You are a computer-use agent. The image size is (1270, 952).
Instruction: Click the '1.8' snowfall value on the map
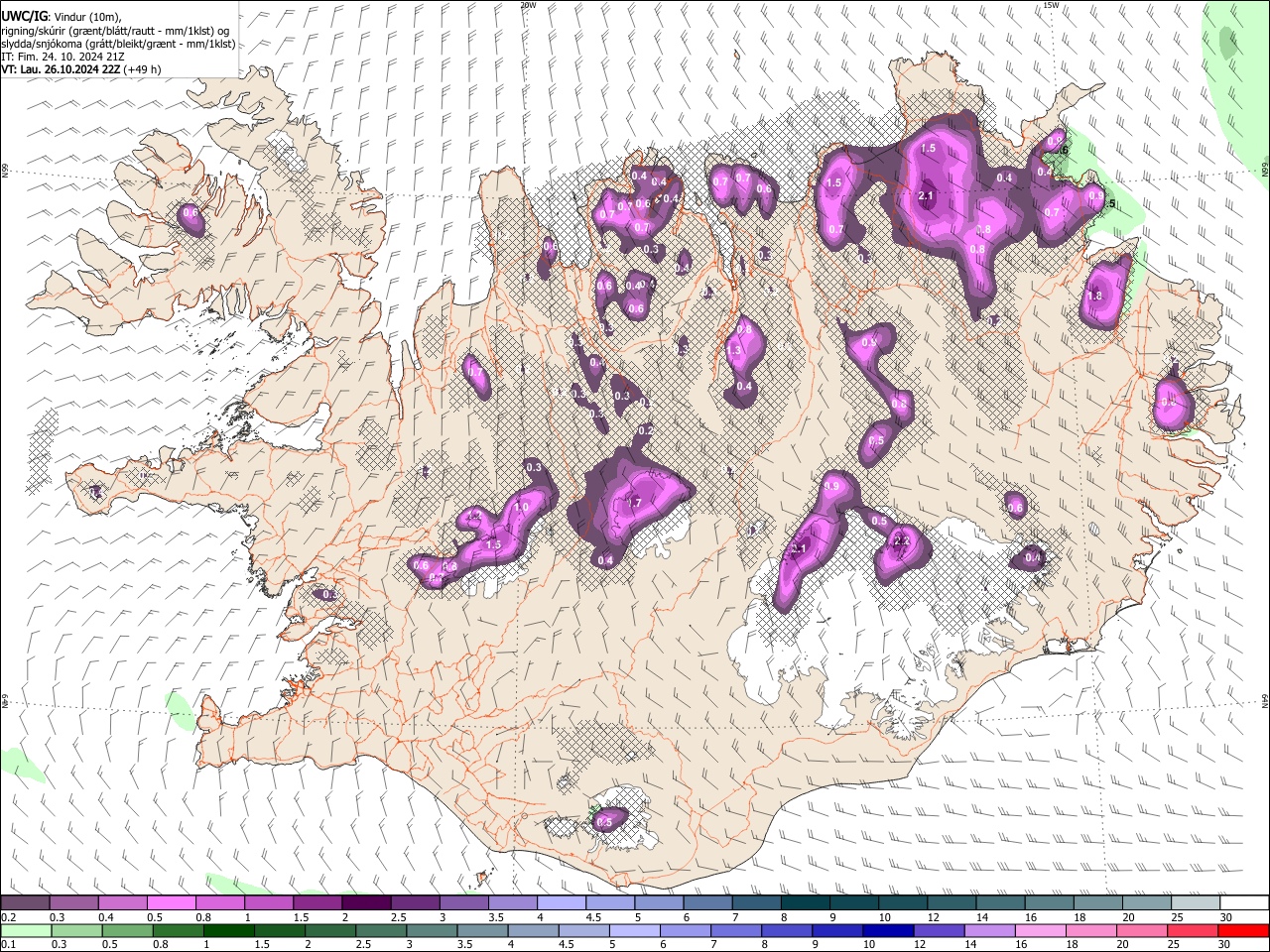(x=1095, y=296)
